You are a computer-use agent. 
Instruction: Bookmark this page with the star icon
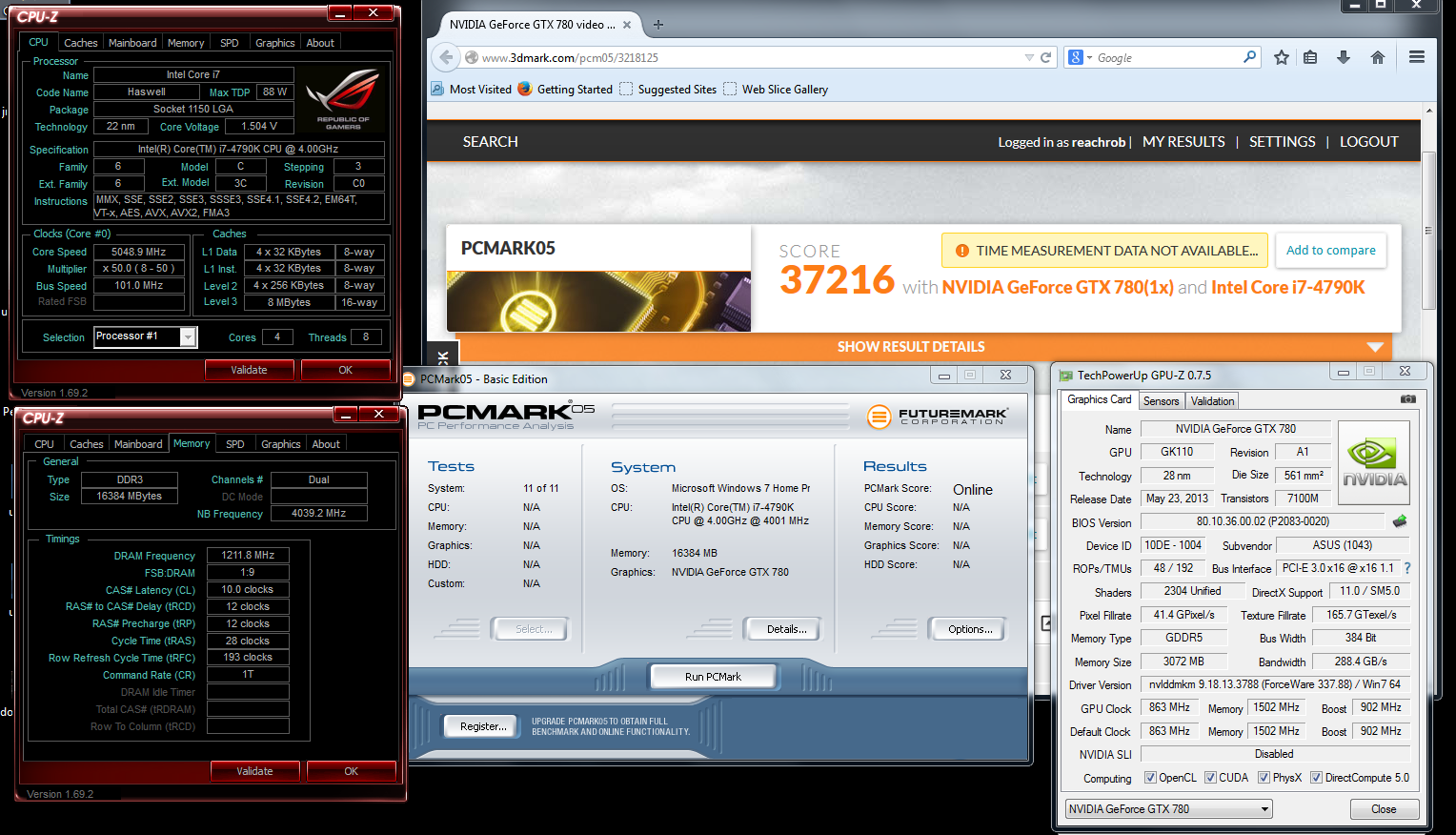[x=1282, y=57]
